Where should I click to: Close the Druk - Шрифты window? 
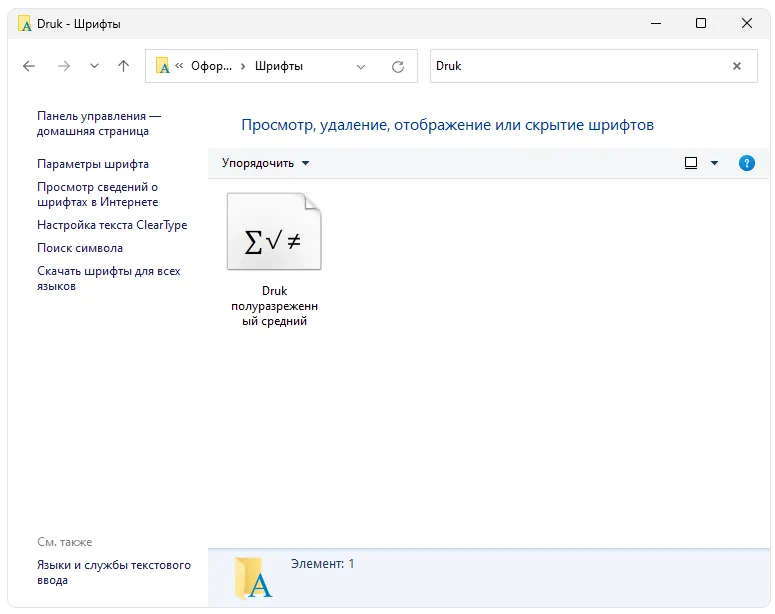[x=747, y=23]
